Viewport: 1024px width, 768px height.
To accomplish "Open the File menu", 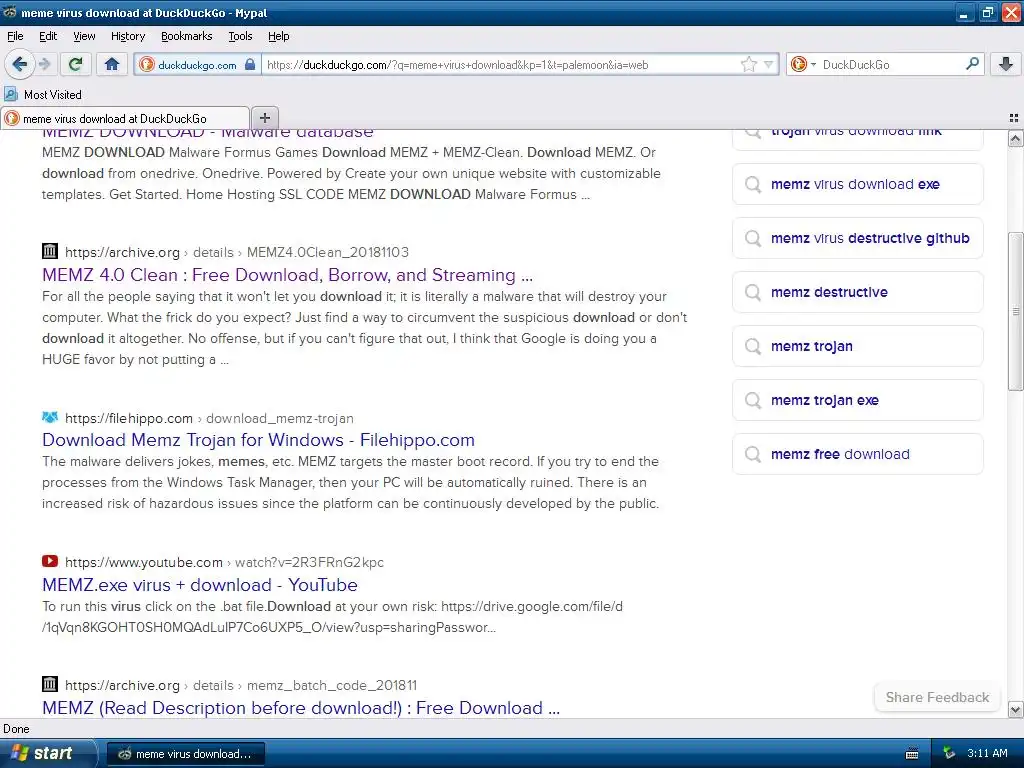I will pos(15,37).
